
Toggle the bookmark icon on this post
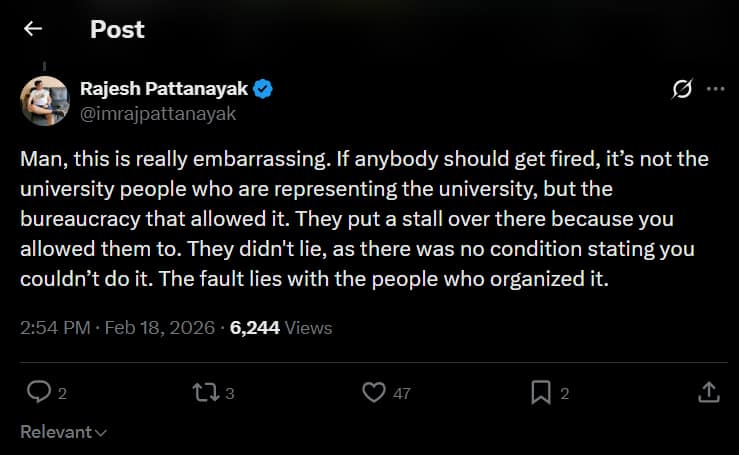[540, 392]
